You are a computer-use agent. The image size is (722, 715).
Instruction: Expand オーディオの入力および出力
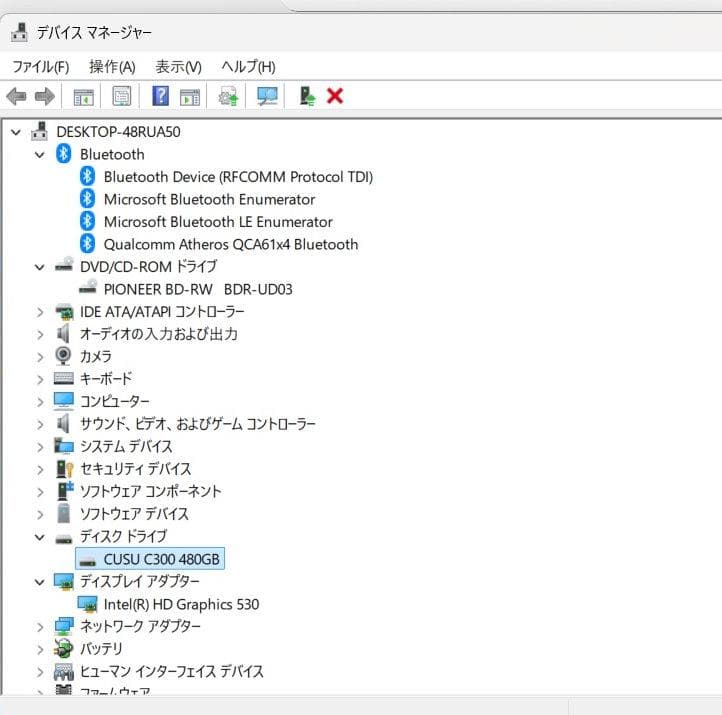pos(40,335)
